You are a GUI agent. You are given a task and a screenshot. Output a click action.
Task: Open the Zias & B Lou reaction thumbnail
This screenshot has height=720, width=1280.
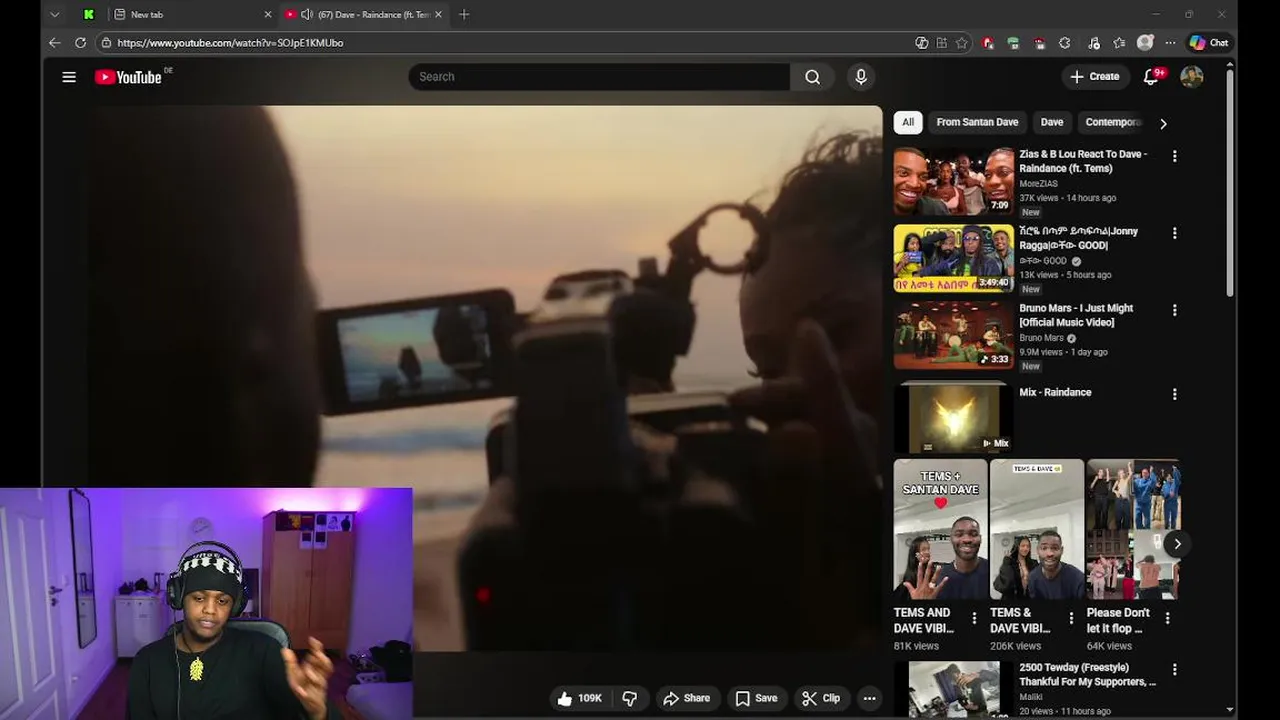(x=954, y=181)
